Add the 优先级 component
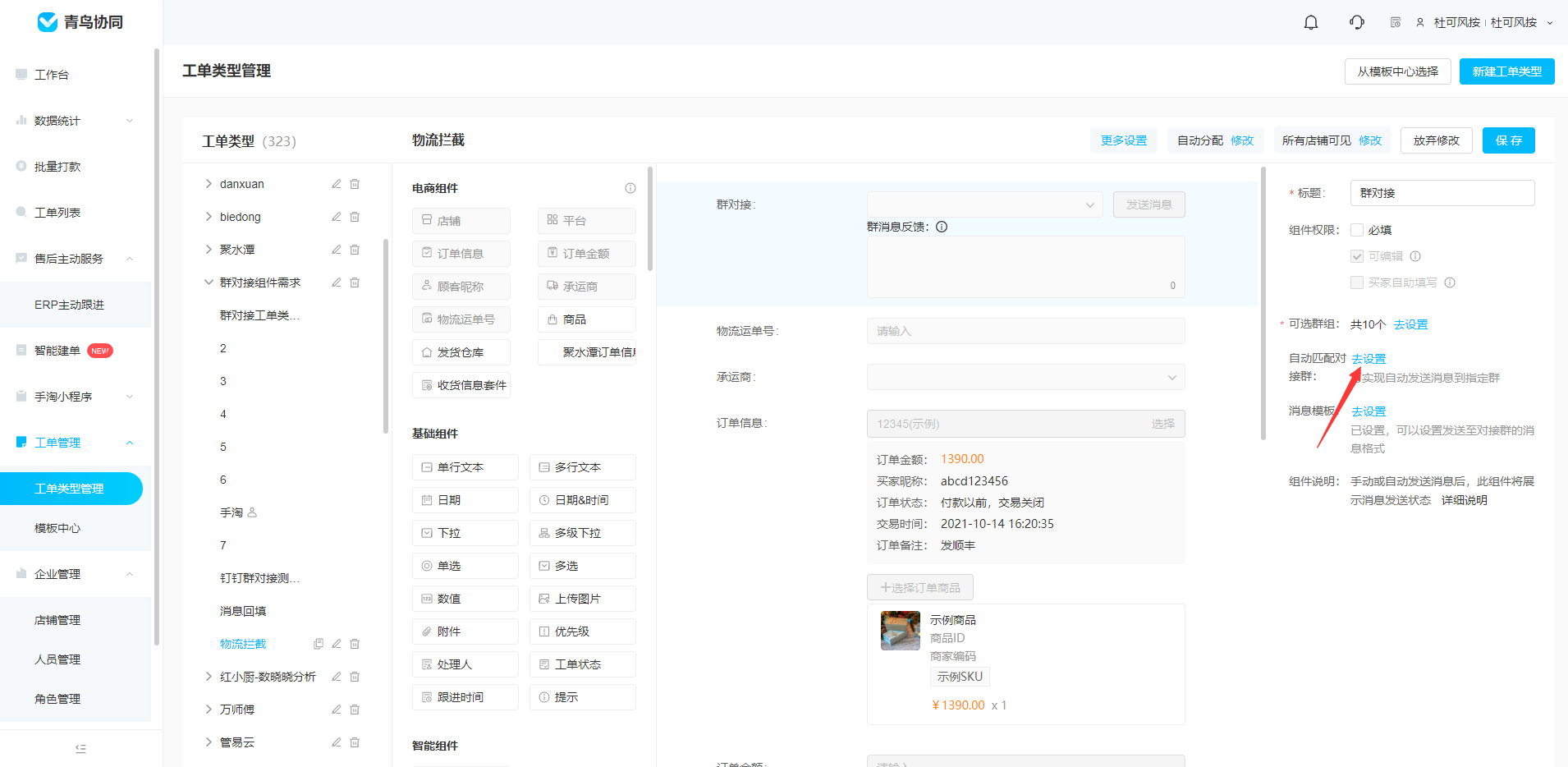The width and height of the screenshot is (1568, 767). pyautogui.click(x=583, y=632)
